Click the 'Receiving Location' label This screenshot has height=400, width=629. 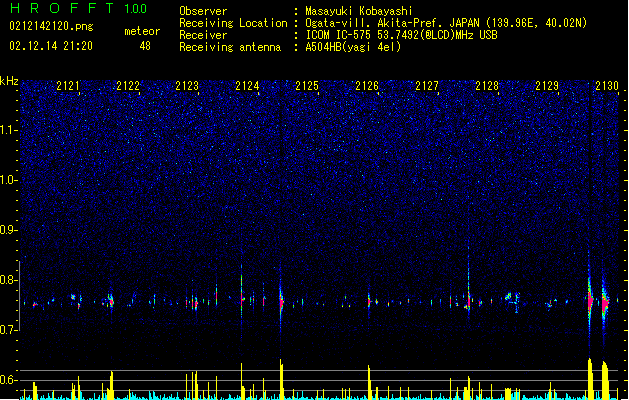tap(233, 23)
